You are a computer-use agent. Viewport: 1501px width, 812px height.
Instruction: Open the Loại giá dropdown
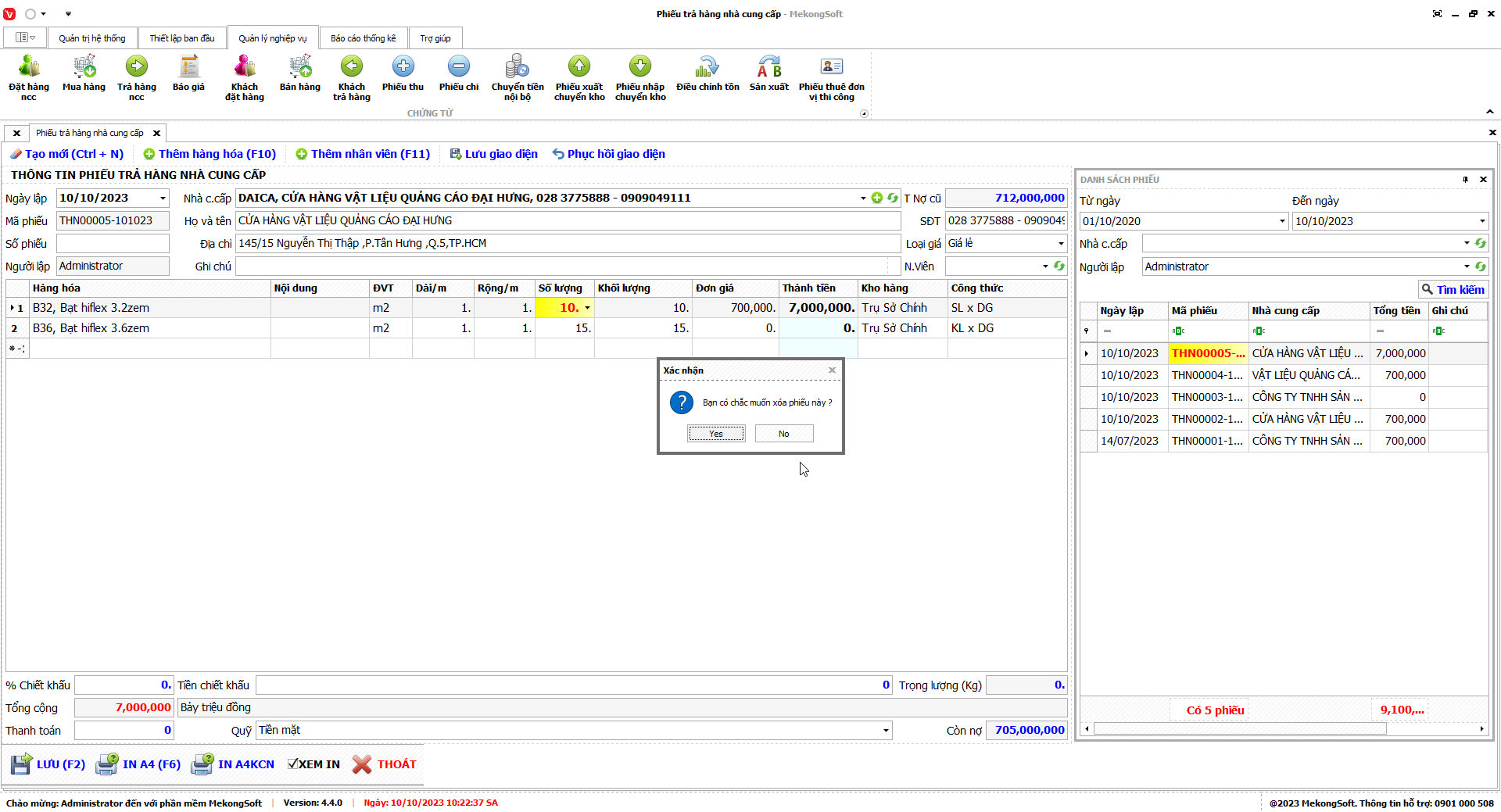pyautogui.click(x=1060, y=244)
